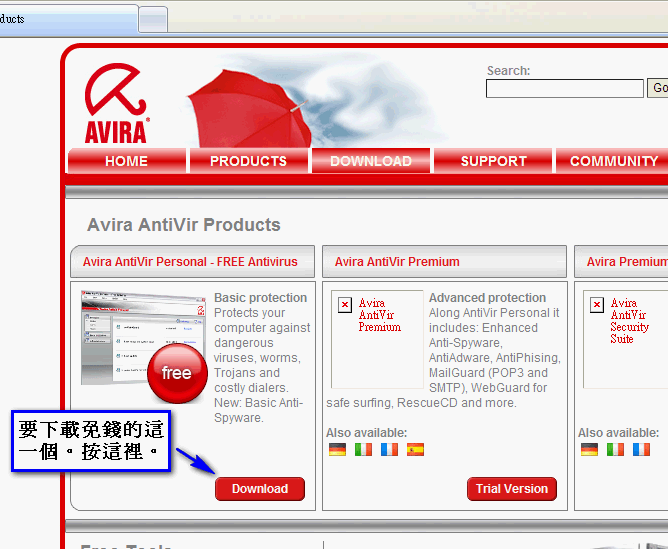The image size is (668, 549).
Task: Focus the Search text field
Action: (564, 88)
